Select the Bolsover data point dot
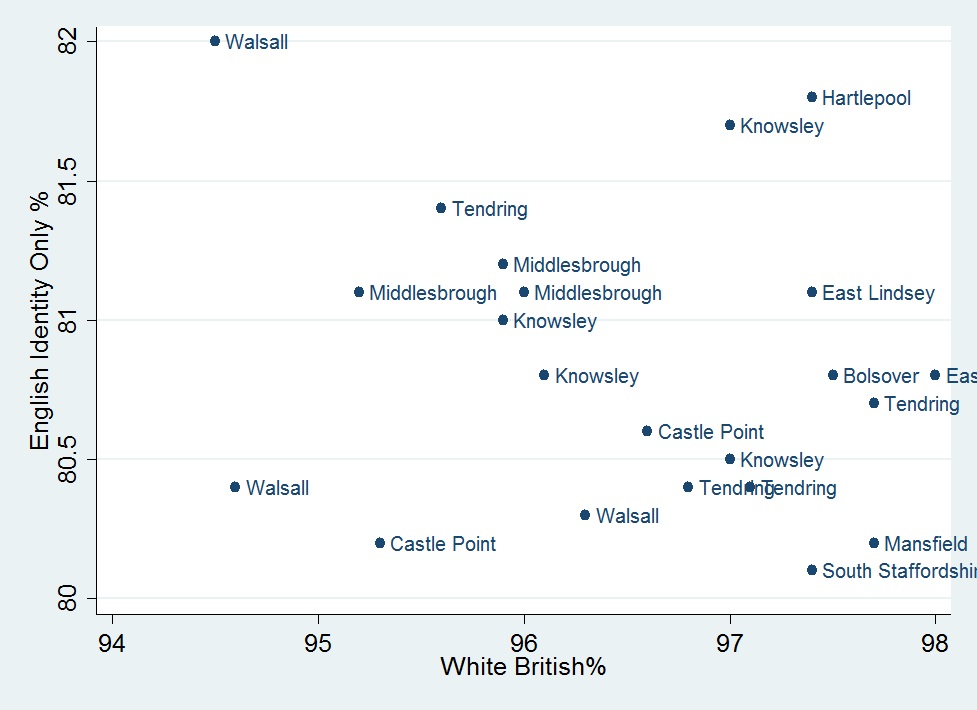This screenshot has height=710, width=977. click(x=833, y=375)
